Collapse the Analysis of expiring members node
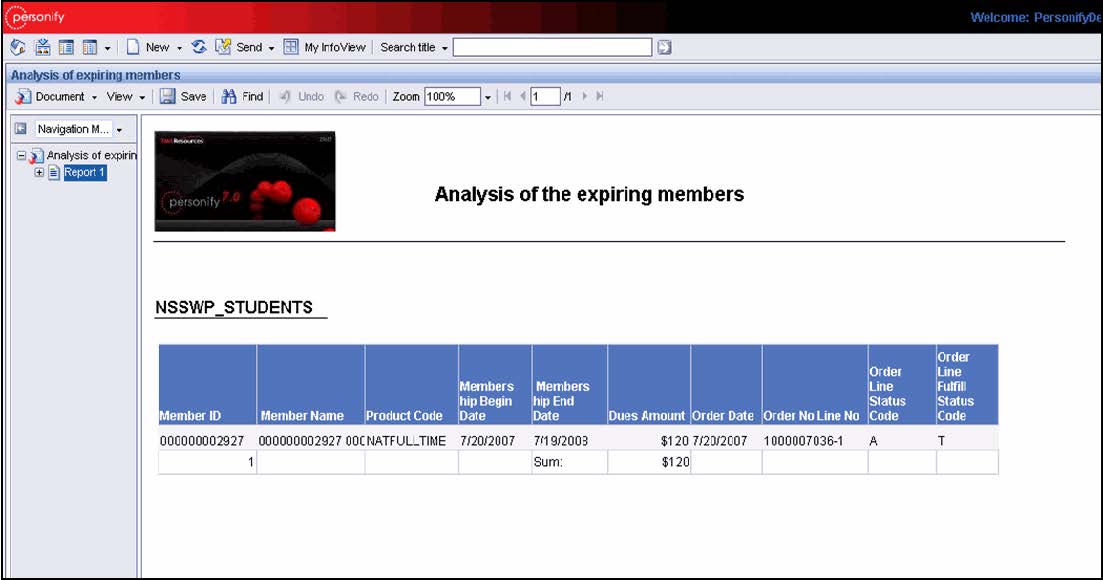1103x580 pixels. tap(22, 156)
